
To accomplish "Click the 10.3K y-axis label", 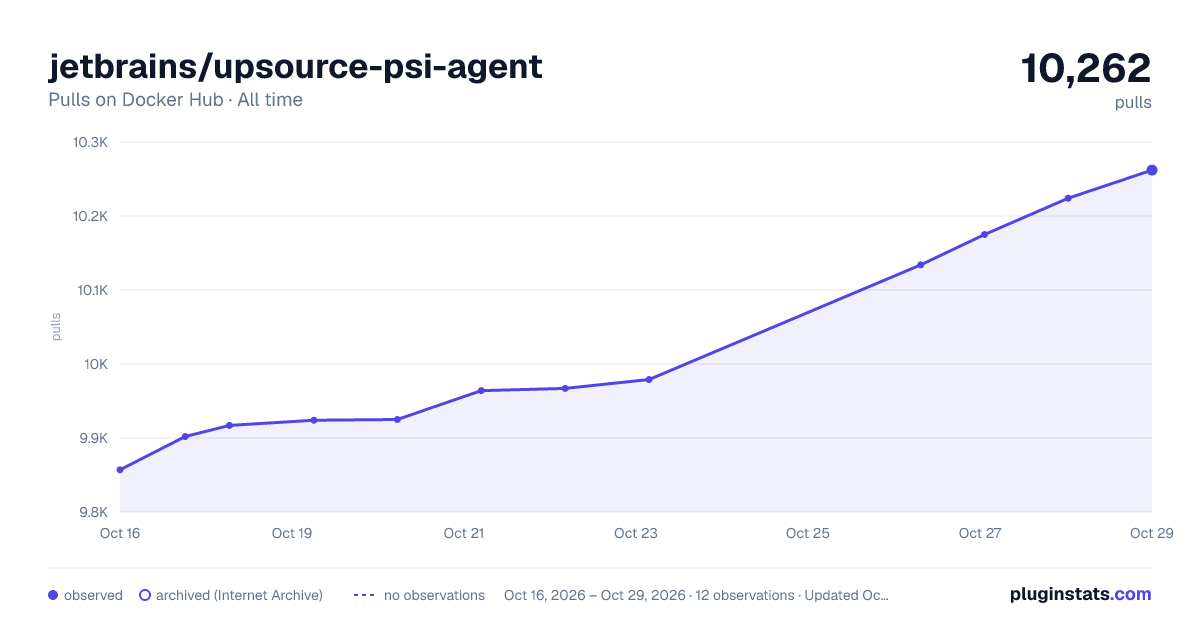I will coord(90,142).
